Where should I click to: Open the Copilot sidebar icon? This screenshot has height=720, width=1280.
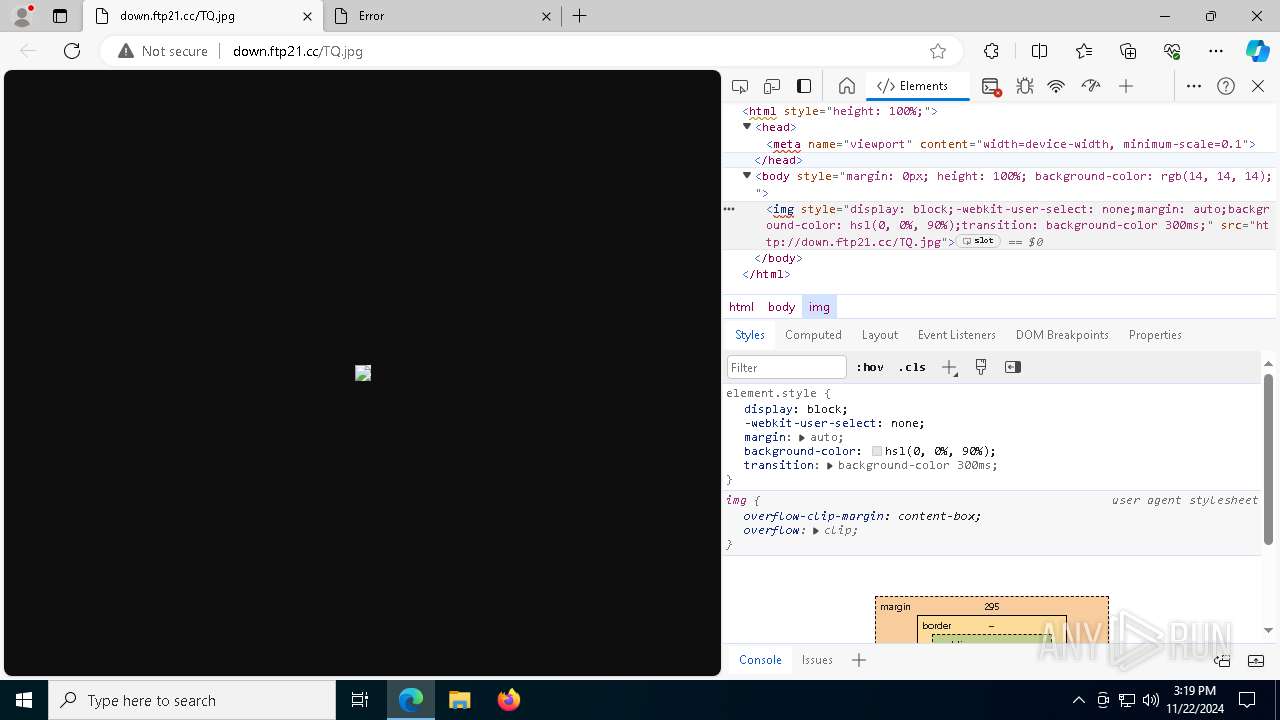[x=1257, y=51]
